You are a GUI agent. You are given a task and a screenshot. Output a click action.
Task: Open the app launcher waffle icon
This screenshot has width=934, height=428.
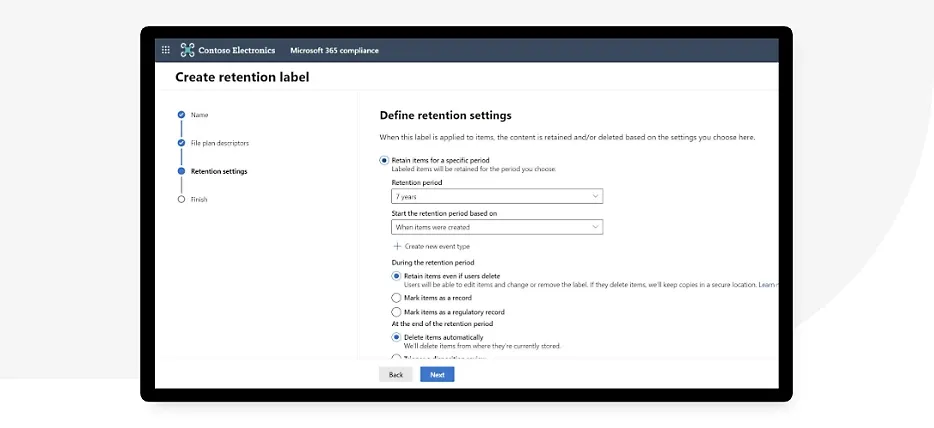click(x=166, y=50)
